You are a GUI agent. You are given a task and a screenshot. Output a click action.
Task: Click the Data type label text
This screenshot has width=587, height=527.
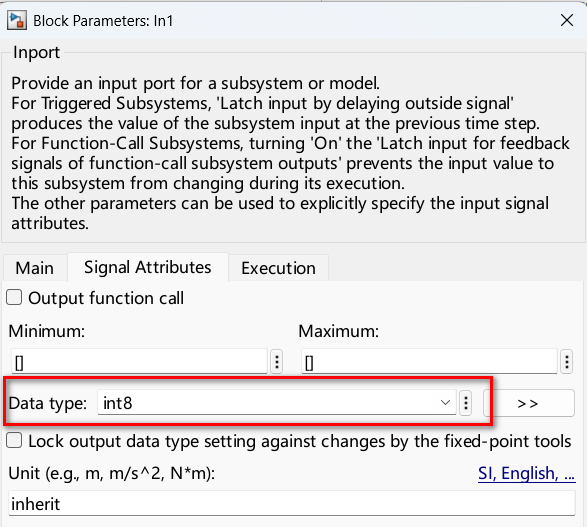tap(48, 403)
